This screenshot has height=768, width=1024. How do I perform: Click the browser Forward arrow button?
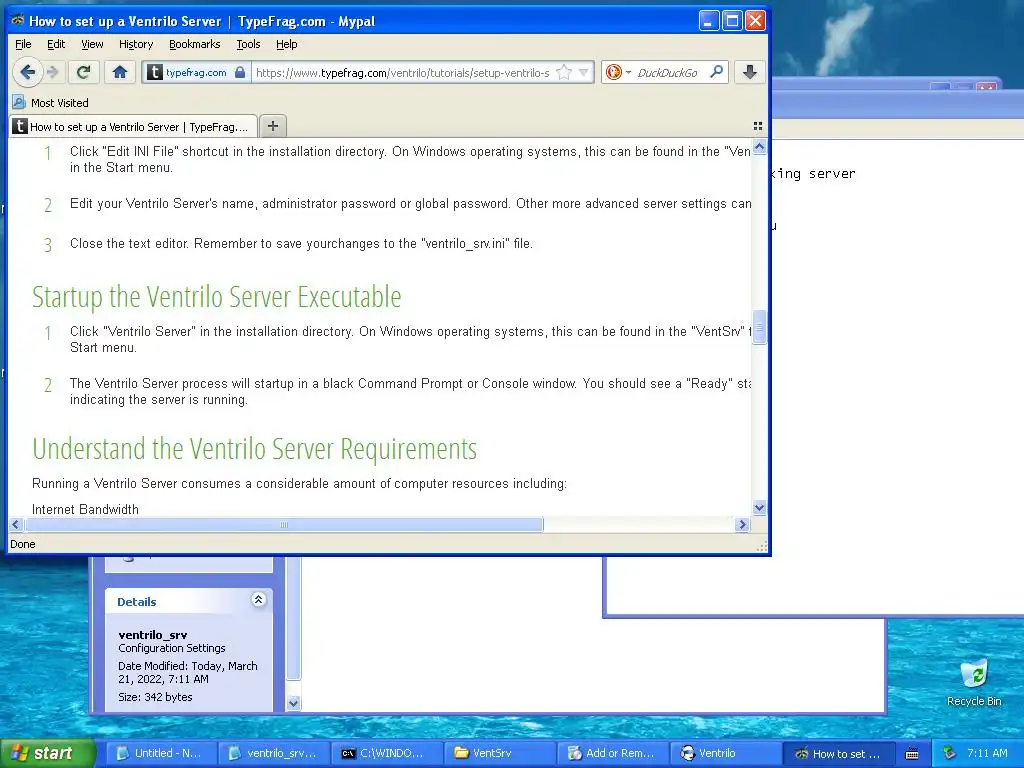coord(54,72)
